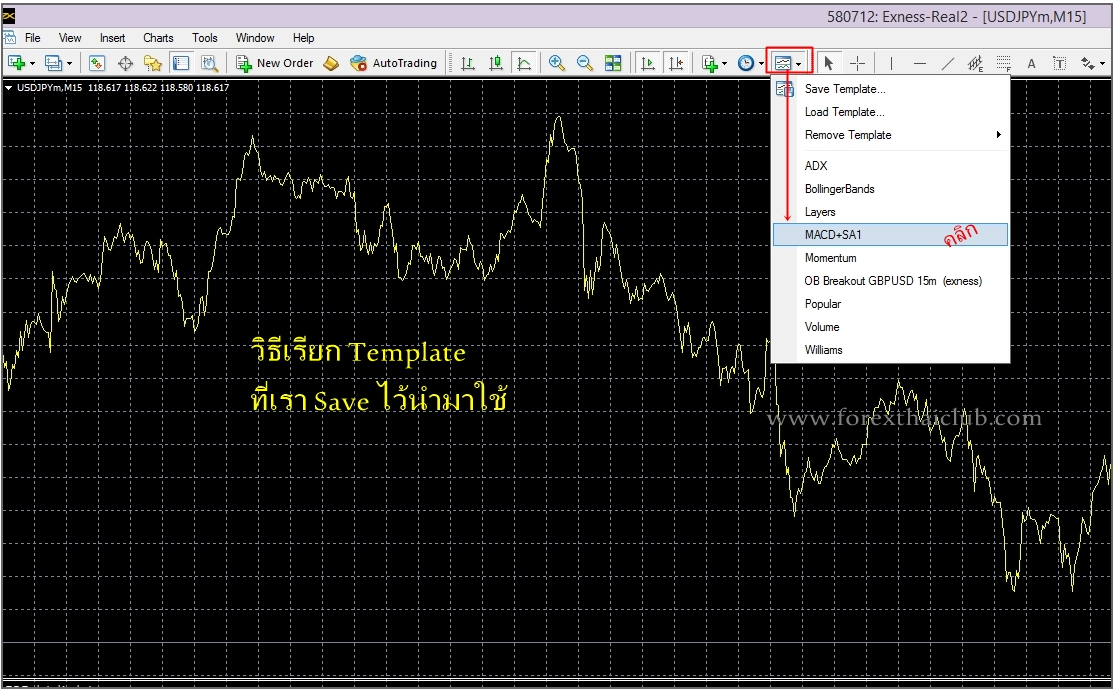The image size is (1118, 694).
Task: Click the Arrows objects icon
Action: [1088, 63]
